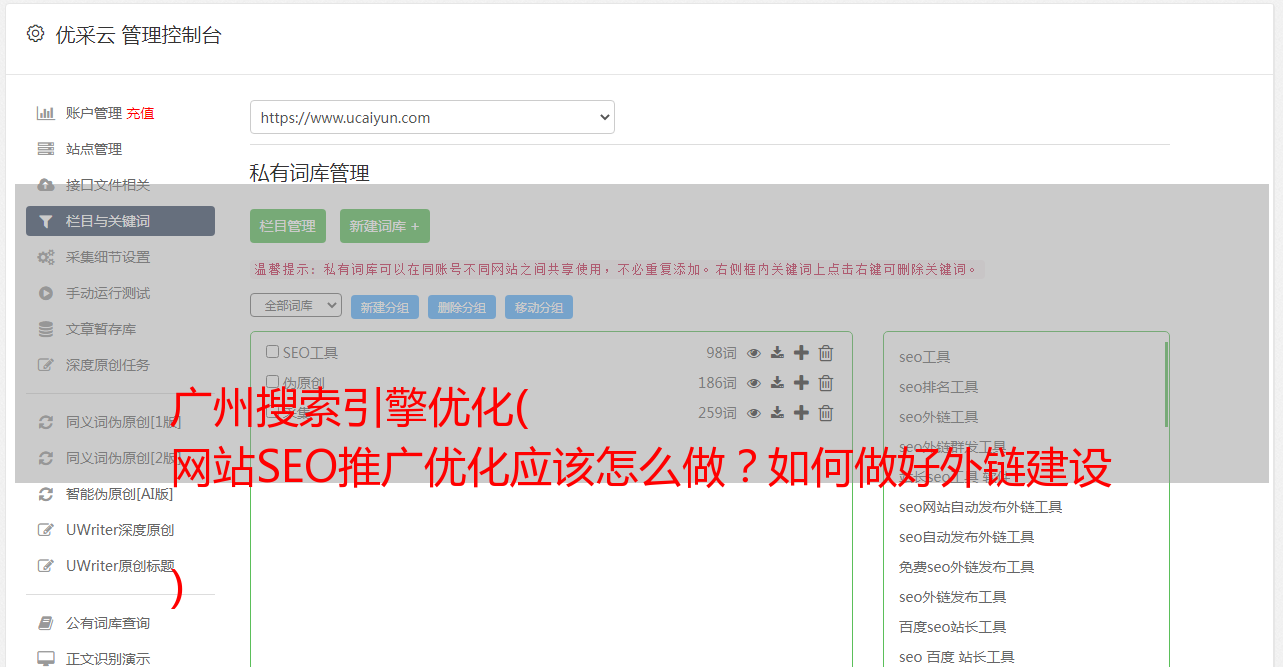Click the refresh icon for 同义词伪原创[1版]
The height and width of the screenshot is (667, 1283).
click(46, 422)
